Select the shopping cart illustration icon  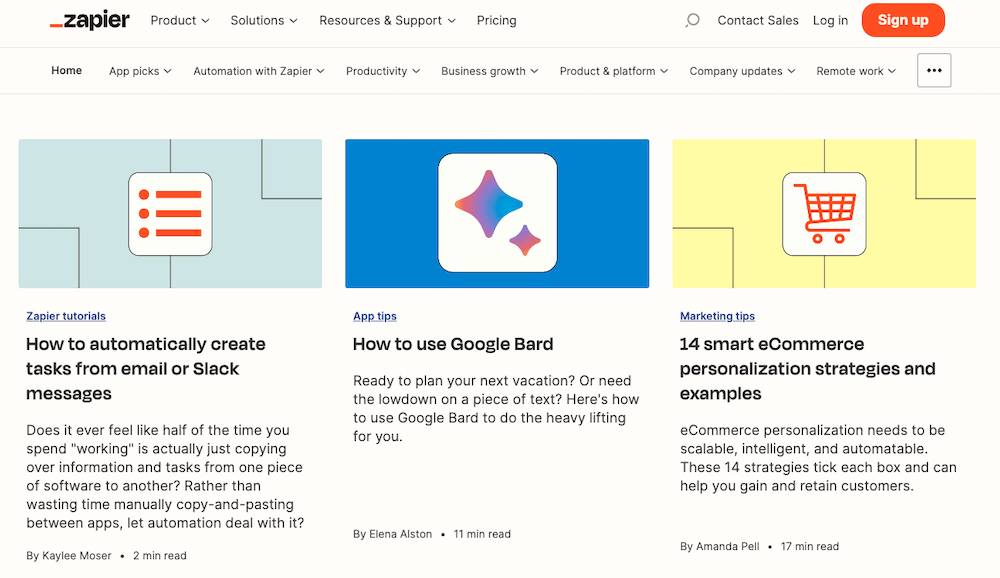click(823, 213)
